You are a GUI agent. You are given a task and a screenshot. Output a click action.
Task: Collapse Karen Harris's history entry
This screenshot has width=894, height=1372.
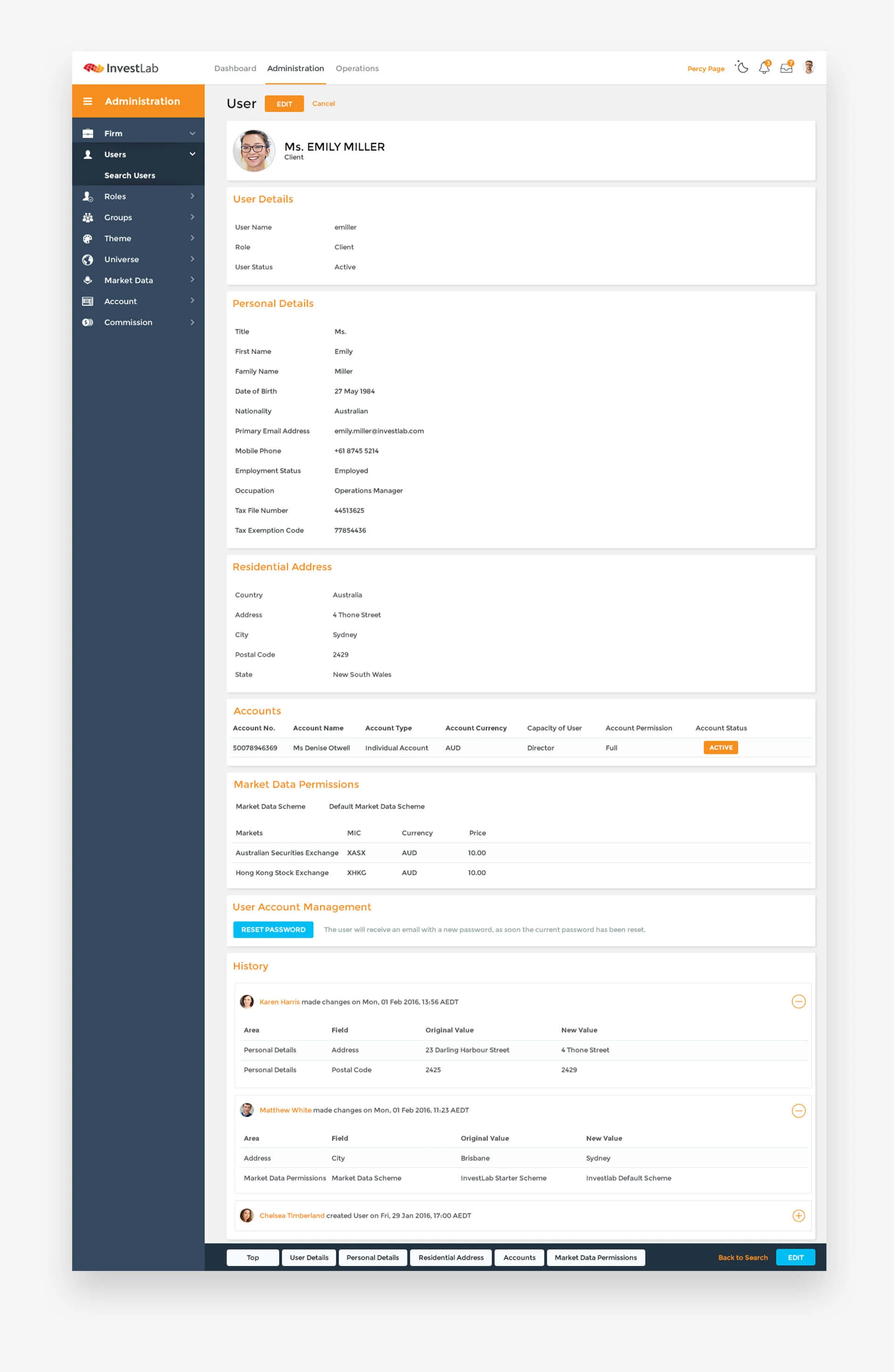799,1001
